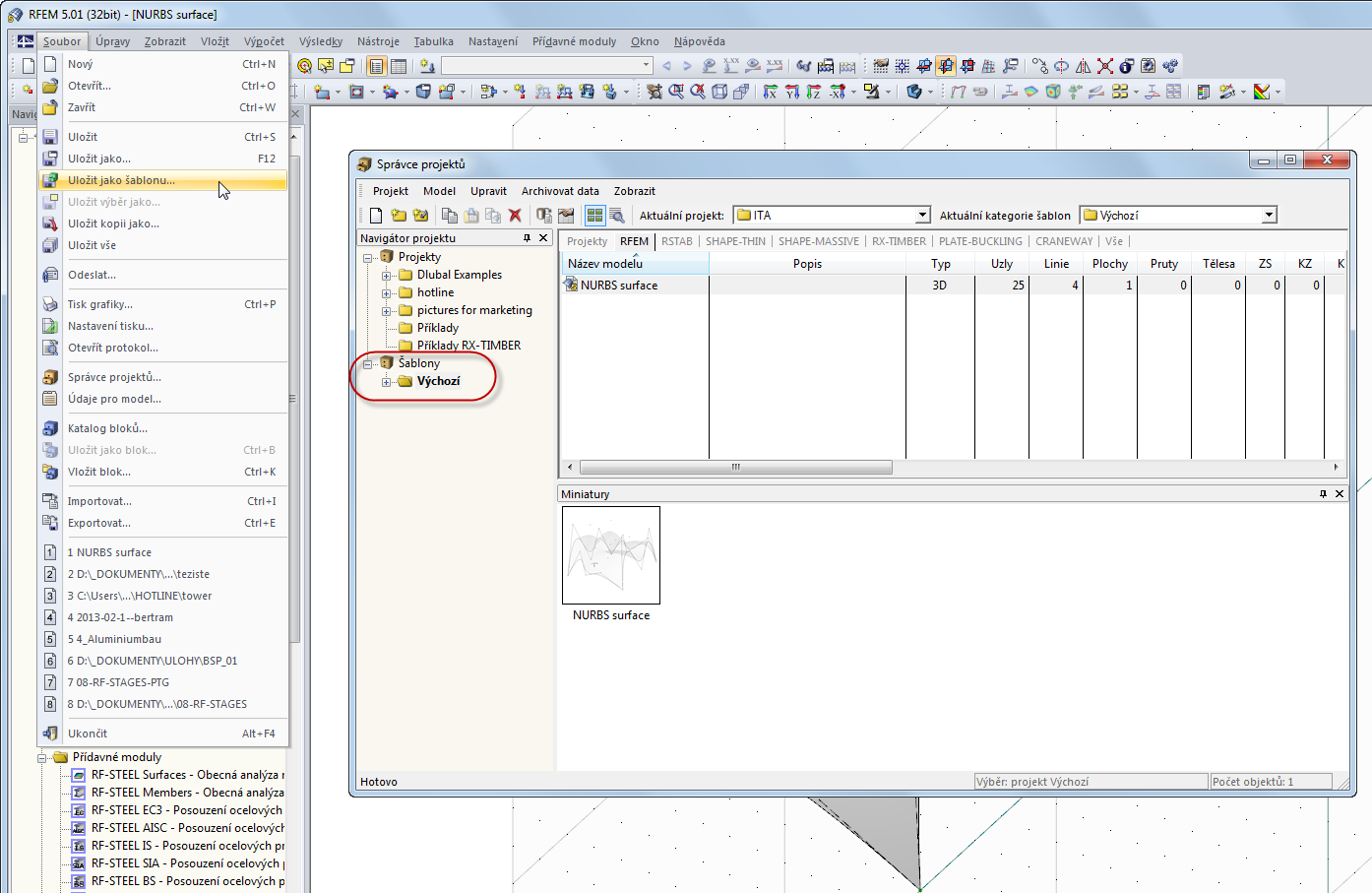Click the previous arrow icon beside the load case box

tap(667, 66)
